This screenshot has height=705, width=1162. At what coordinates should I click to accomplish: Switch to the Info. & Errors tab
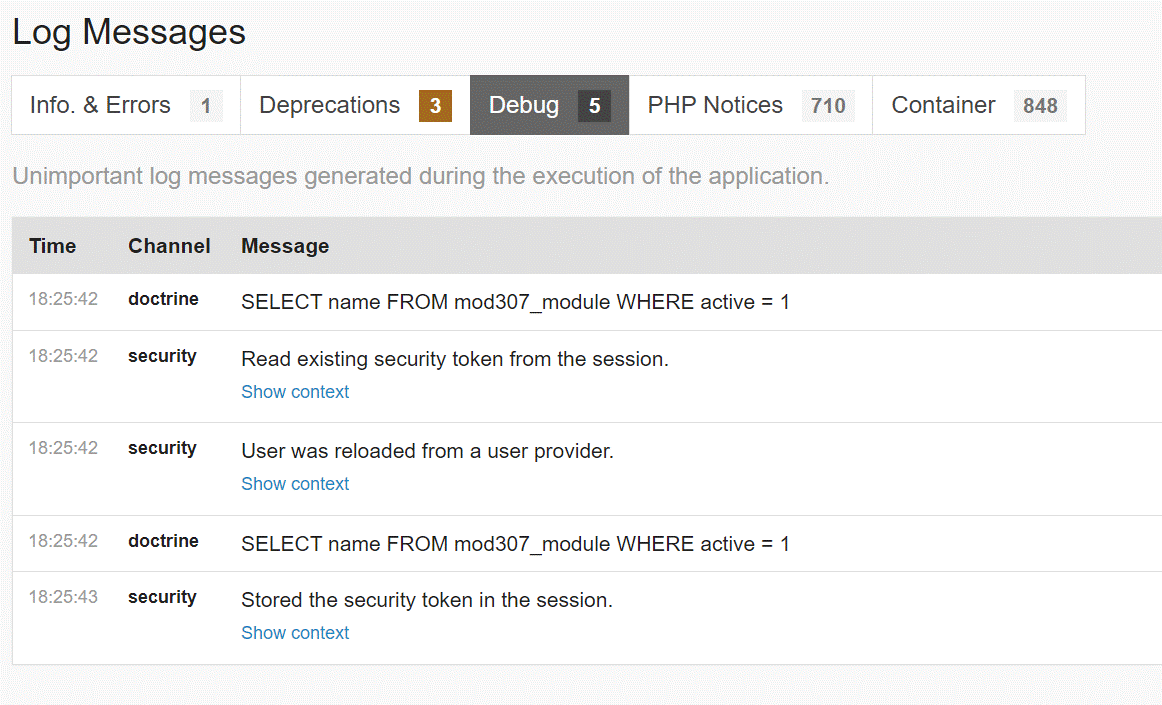coord(101,105)
